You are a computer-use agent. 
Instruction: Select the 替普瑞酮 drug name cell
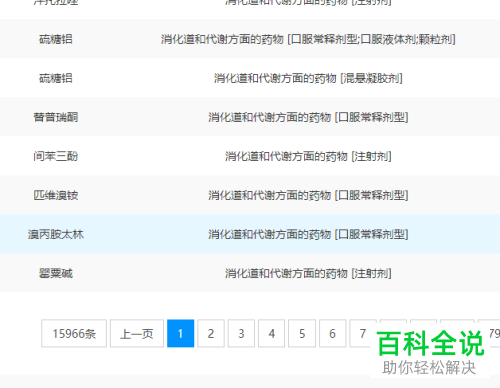coord(56,117)
